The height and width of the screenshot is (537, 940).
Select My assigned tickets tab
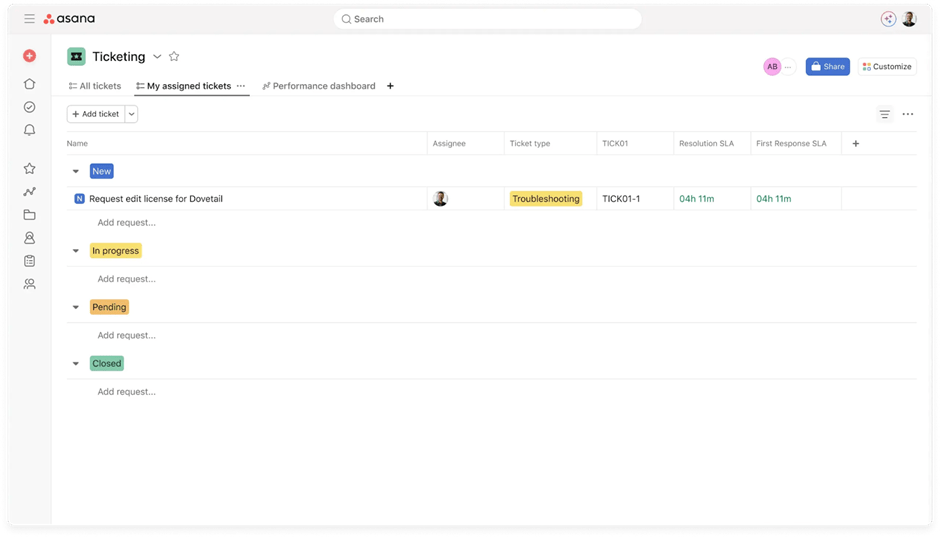(x=183, y=86)
